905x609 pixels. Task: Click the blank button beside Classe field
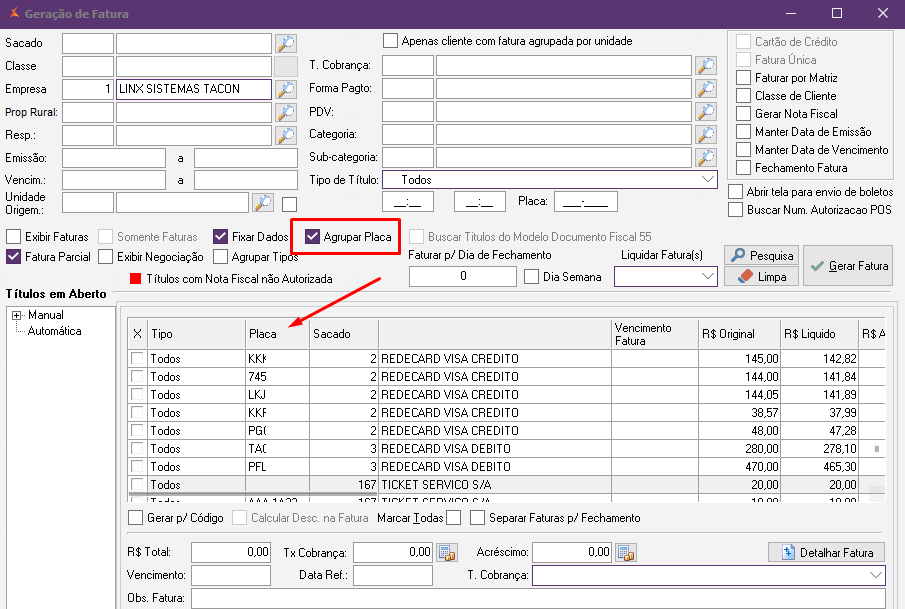pyautogui.click(x=286, y=66)
